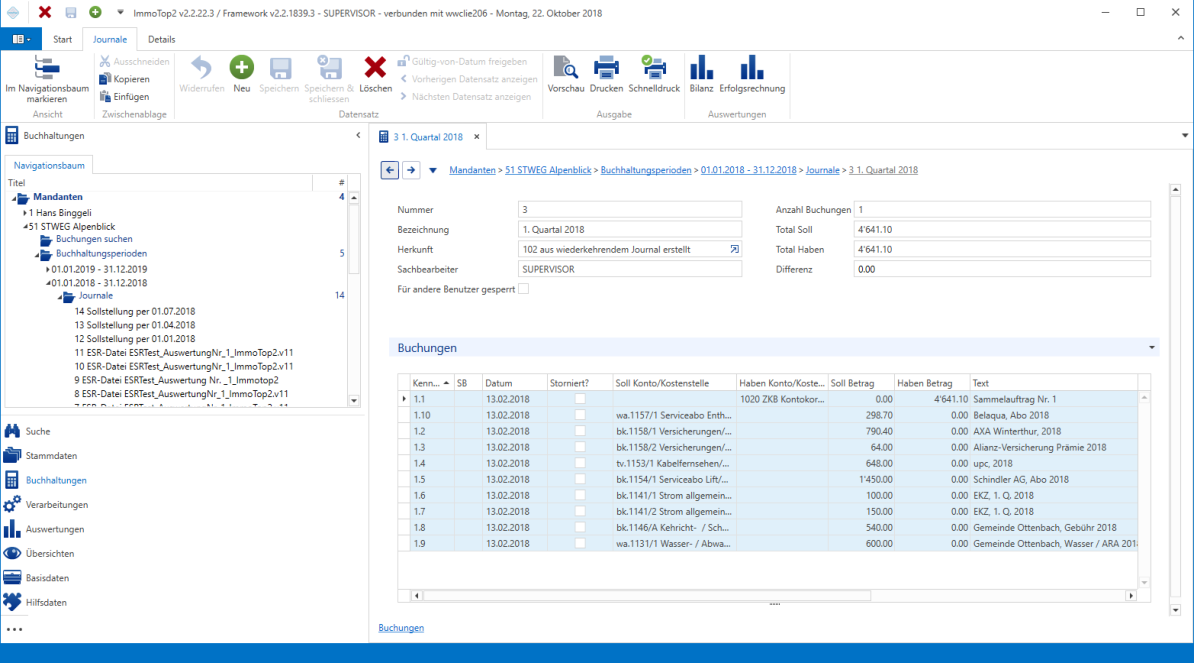Toggle Für andere Benutzer gesperrt checkbox
This screenshot has width=1194, height=663.
point(524,289)
